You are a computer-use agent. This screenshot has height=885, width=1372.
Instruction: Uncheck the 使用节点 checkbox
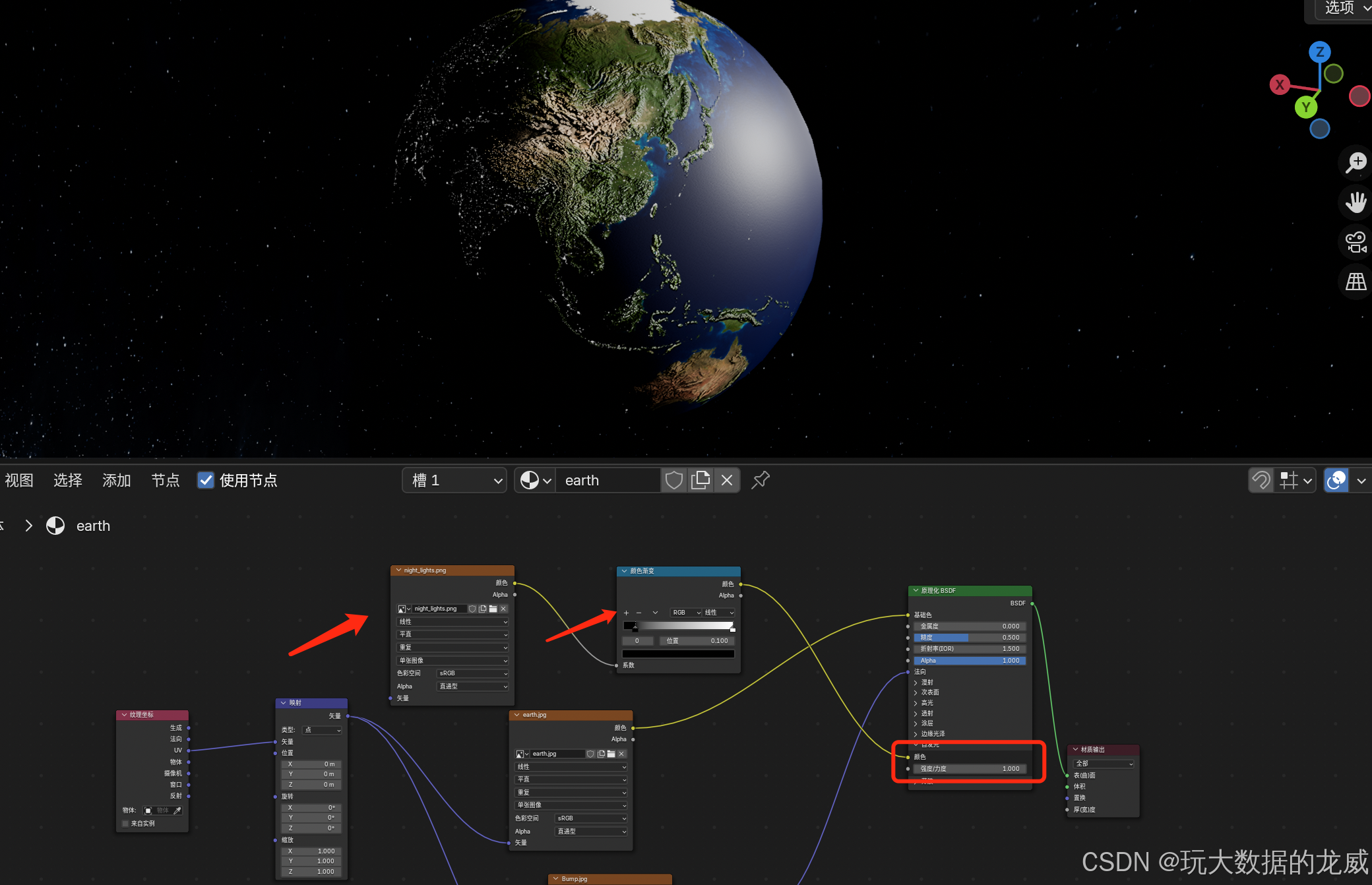click(x=206, y=480)
